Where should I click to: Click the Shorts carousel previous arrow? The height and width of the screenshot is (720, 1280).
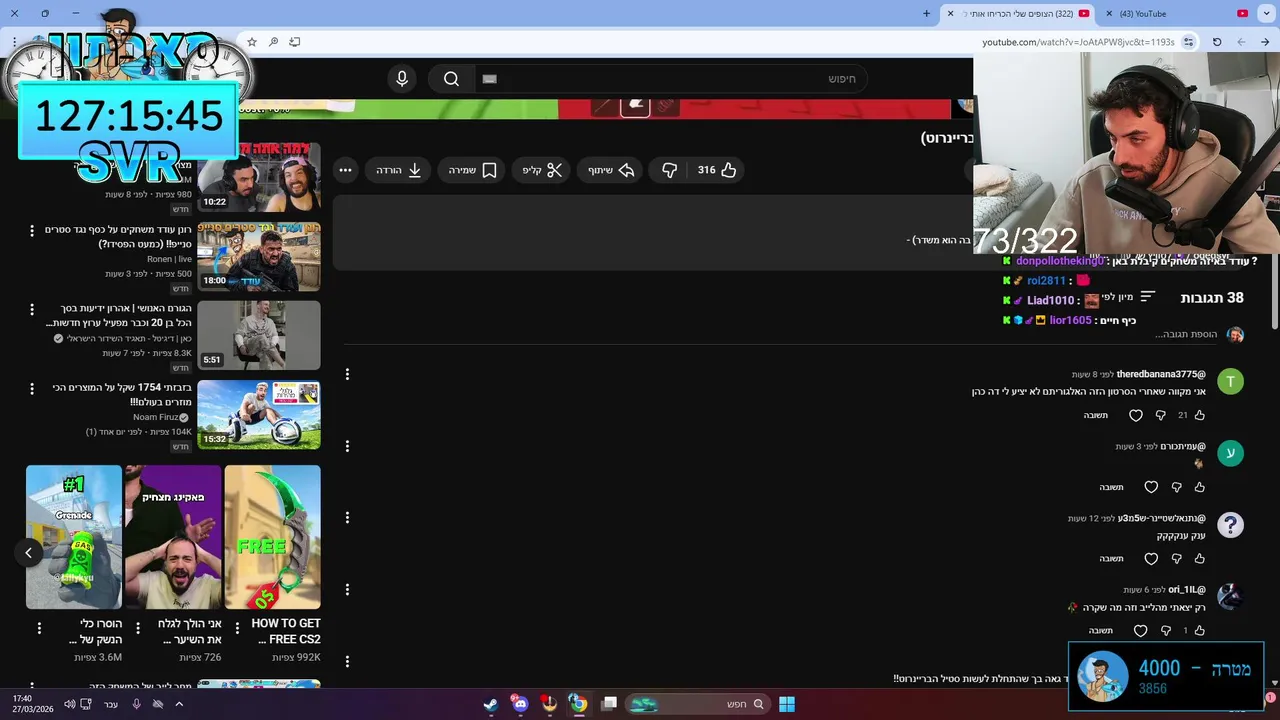click(29, 552)
